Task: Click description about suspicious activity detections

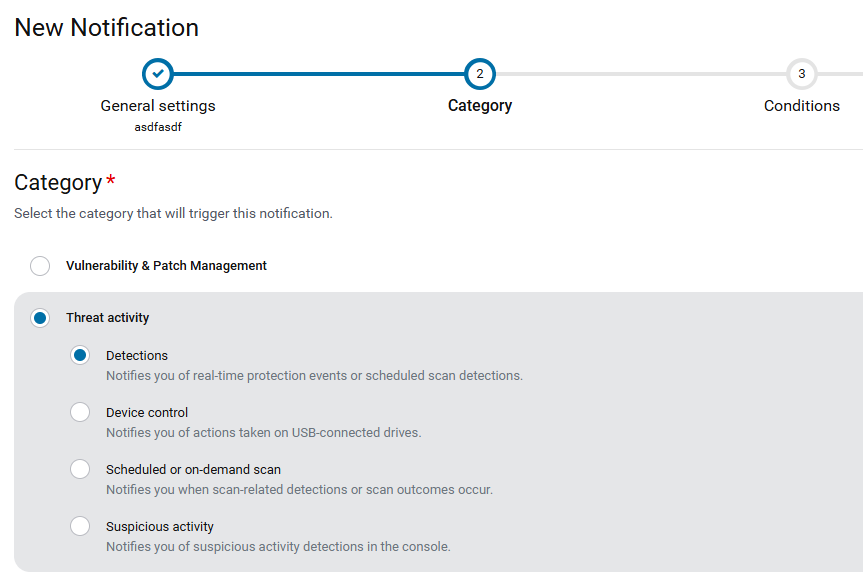Action: point(278,546)
